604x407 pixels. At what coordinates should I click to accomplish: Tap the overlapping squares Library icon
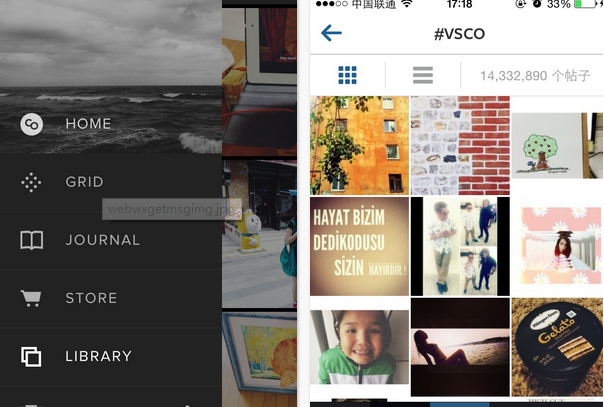(31, 356)
